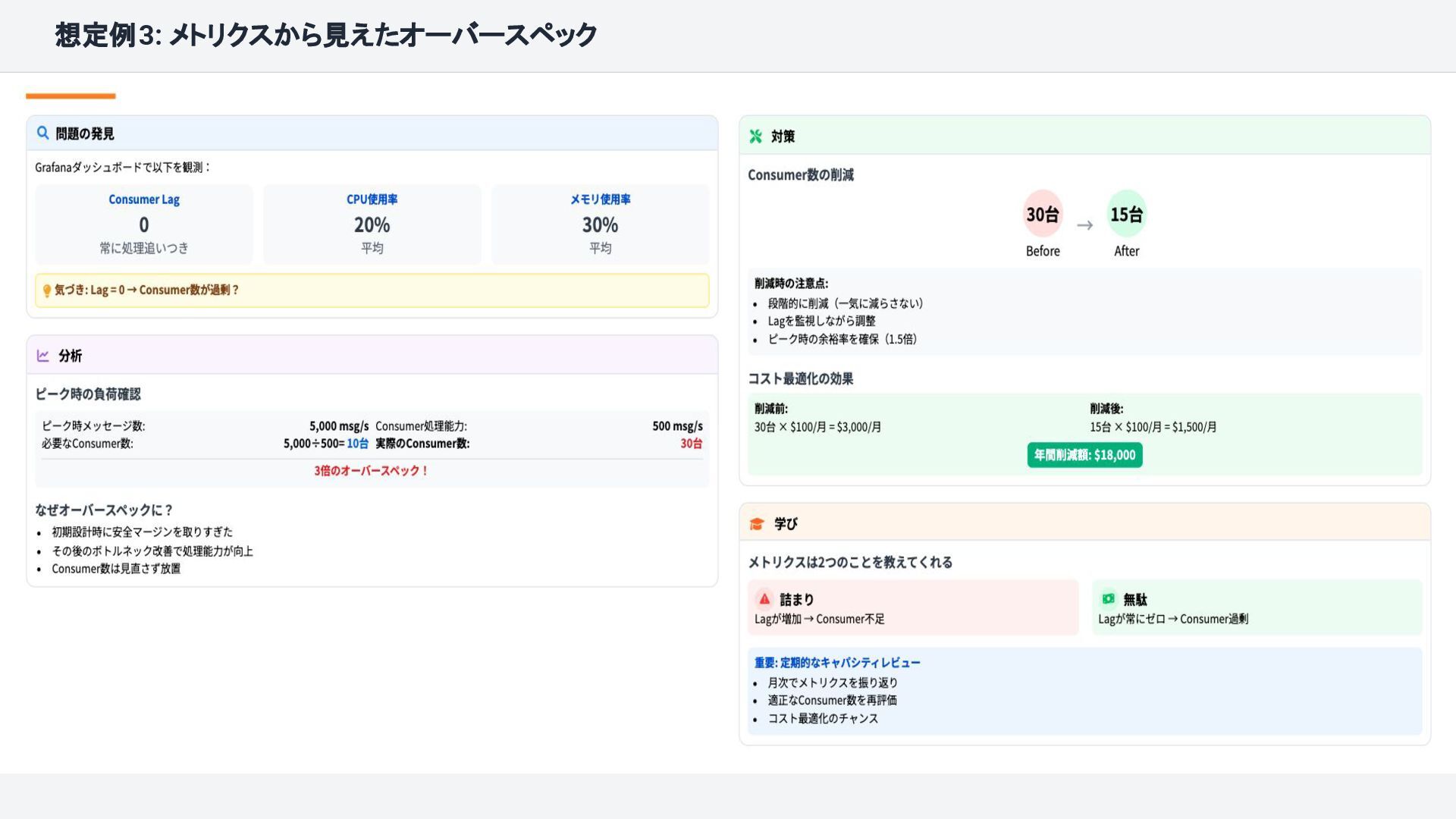Click the lightbulb icon in the 気づき banner
The height and width of the screenshot is (819, 1456).
click(x=47, y=290)
